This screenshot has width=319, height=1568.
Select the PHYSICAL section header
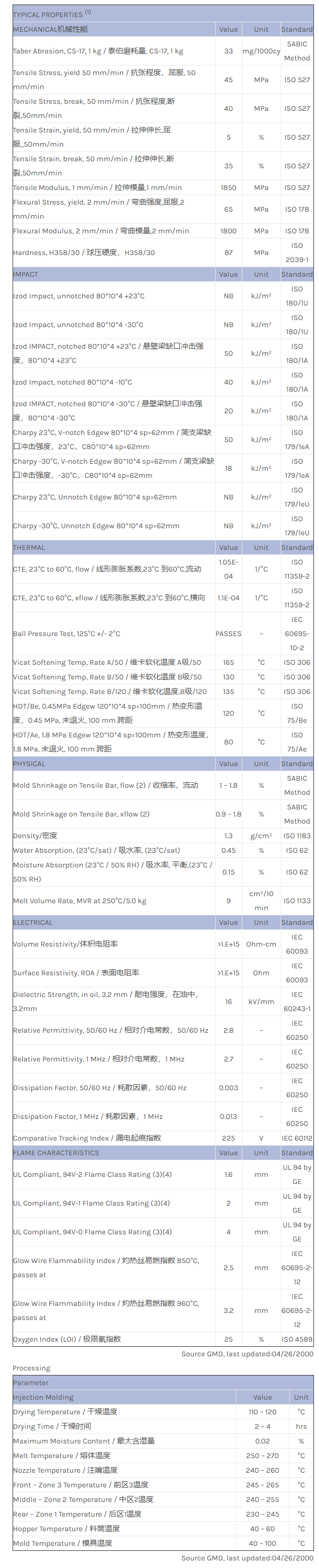29,763
